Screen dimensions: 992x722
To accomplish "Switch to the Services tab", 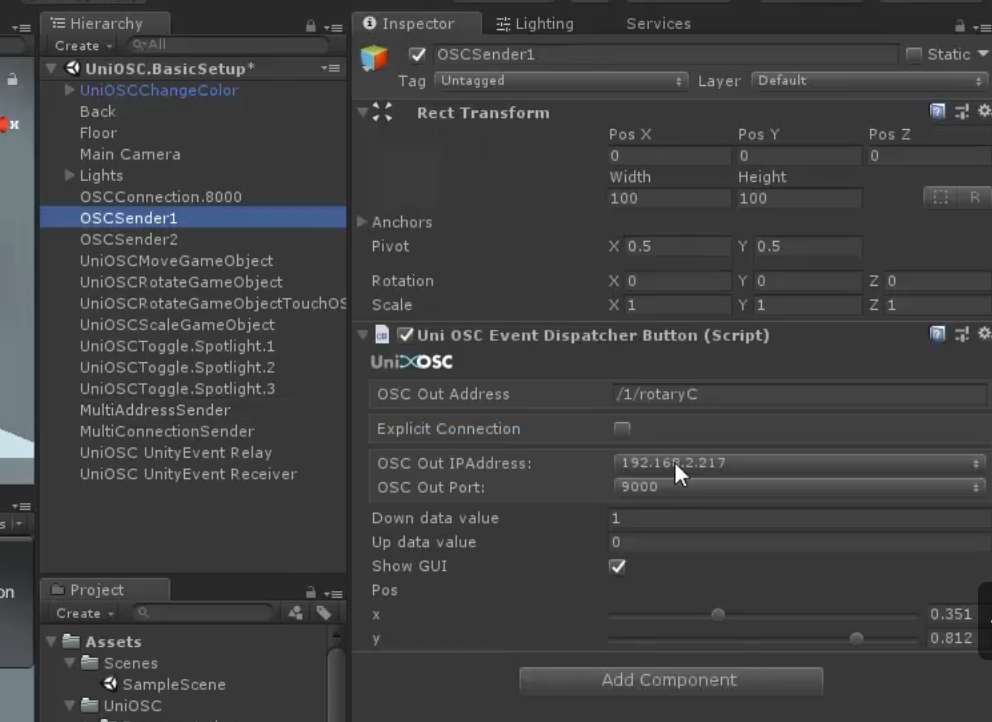I will (658, 23).
